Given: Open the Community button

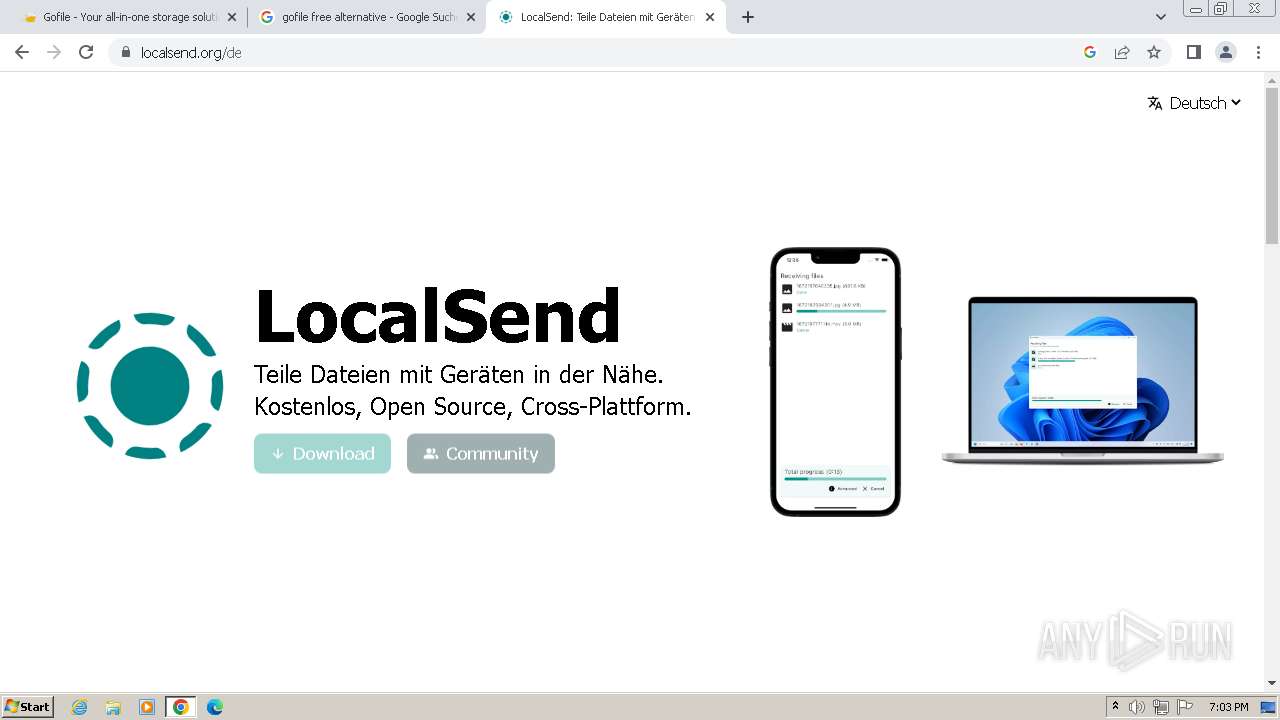Looking at the screenshot, I should [x=481, y=454].
